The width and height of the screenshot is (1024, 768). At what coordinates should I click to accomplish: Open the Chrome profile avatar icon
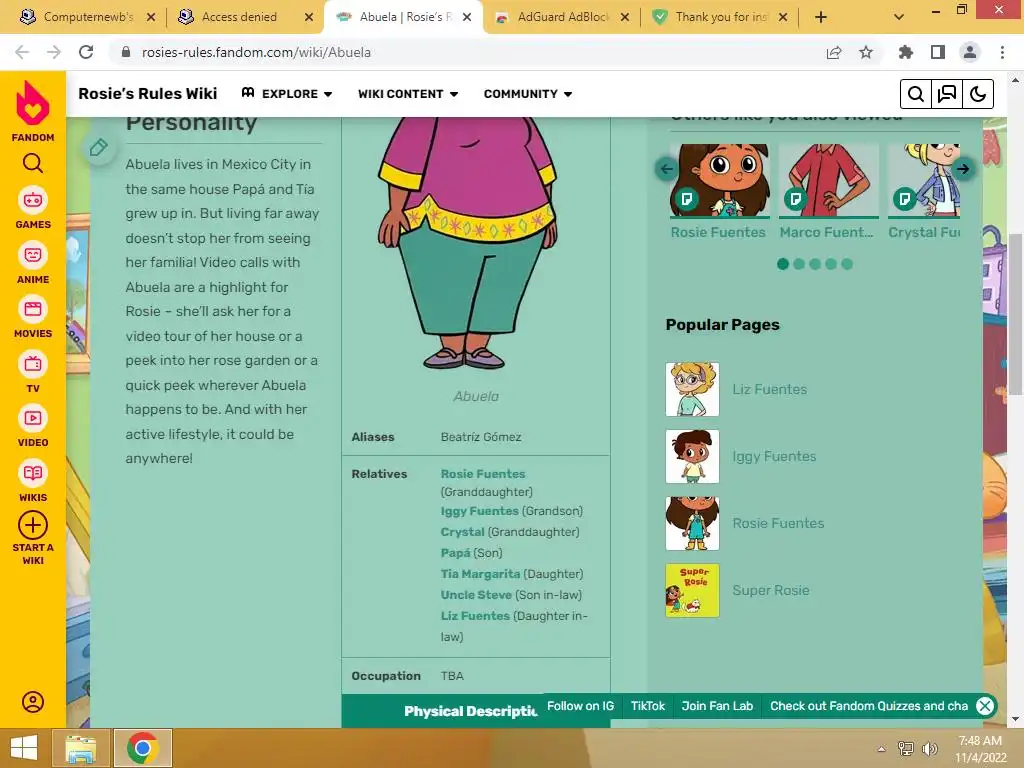[970, 52]
